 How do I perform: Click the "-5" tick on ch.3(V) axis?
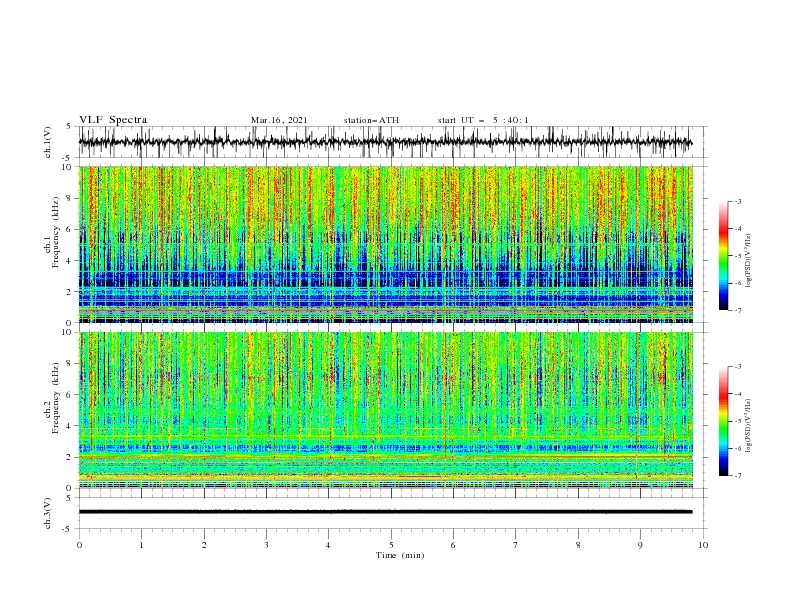coord(68,529)
